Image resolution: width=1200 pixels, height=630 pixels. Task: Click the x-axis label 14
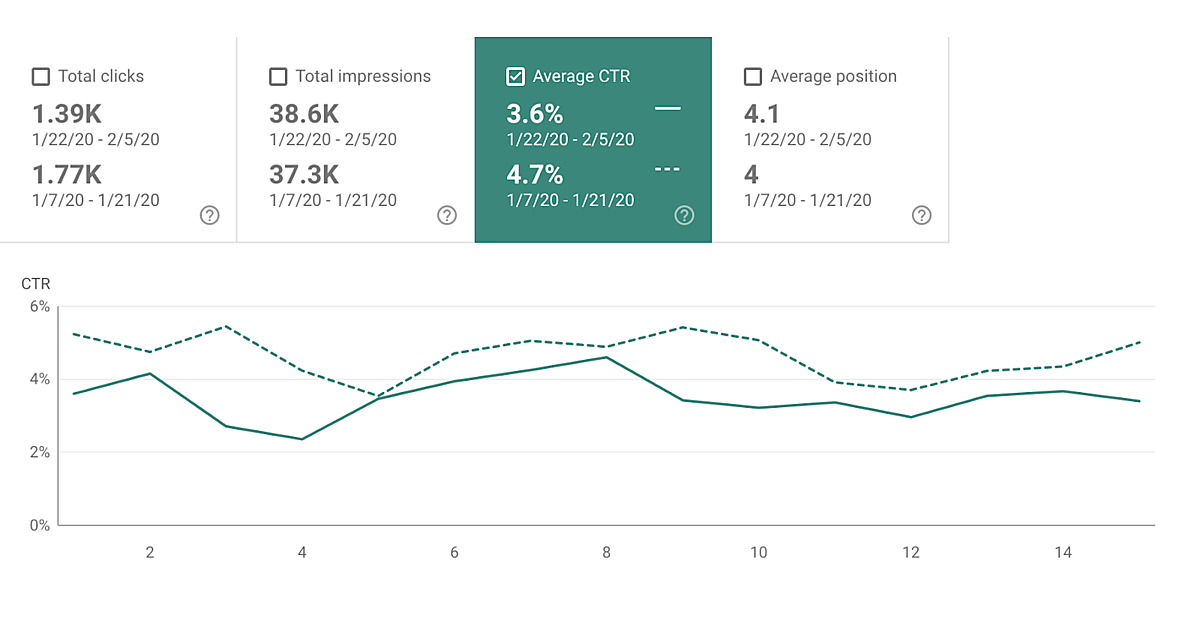[1063, 552]
